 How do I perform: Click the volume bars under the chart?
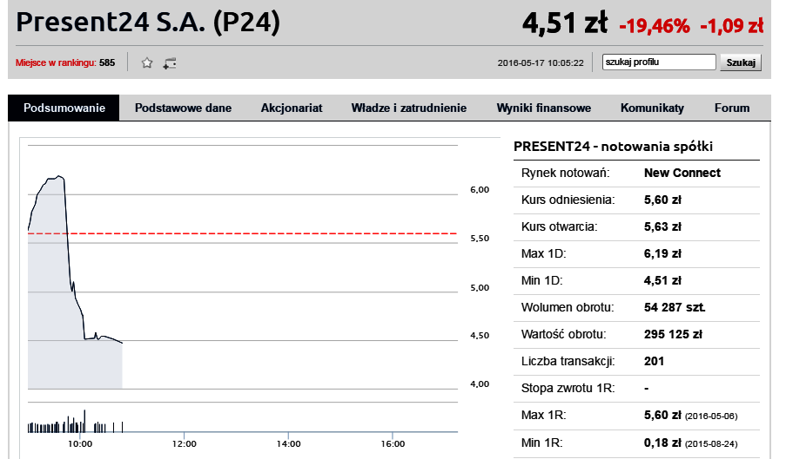tap(75, 423)
